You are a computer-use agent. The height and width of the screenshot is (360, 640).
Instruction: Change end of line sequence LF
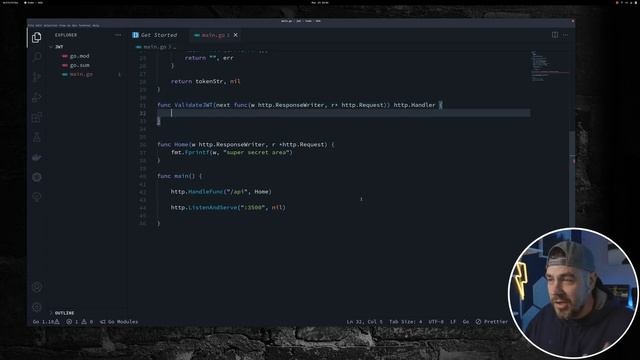[453, 322]
